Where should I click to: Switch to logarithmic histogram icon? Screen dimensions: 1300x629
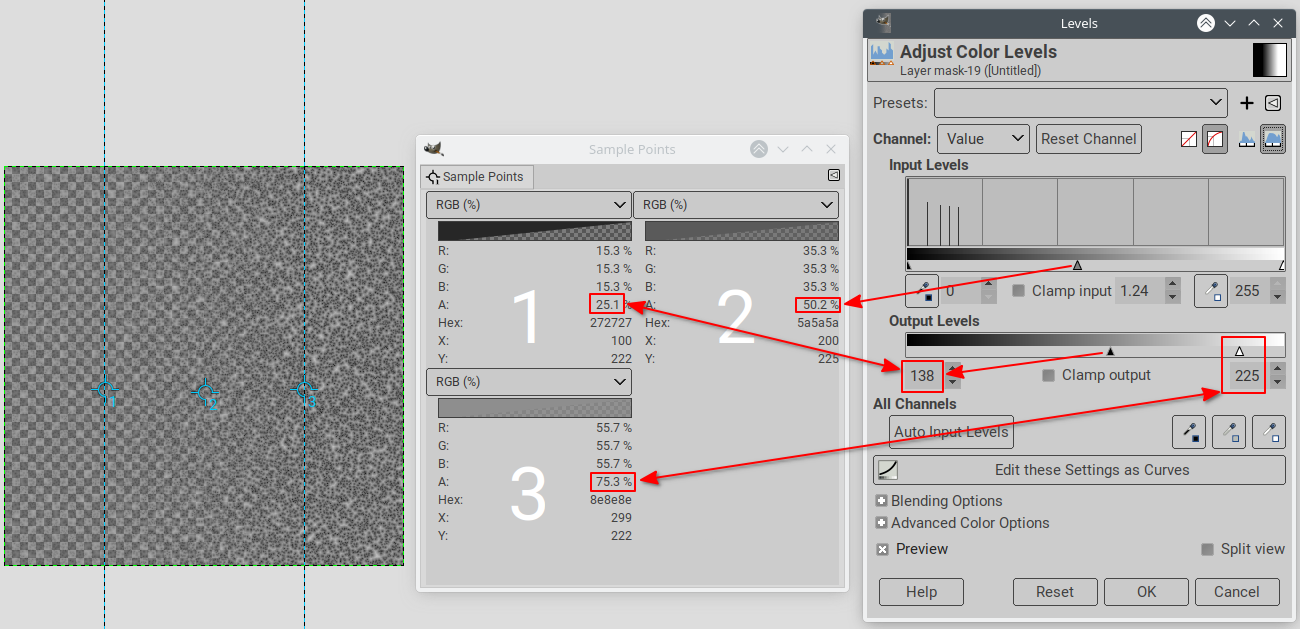point(1273,139)
